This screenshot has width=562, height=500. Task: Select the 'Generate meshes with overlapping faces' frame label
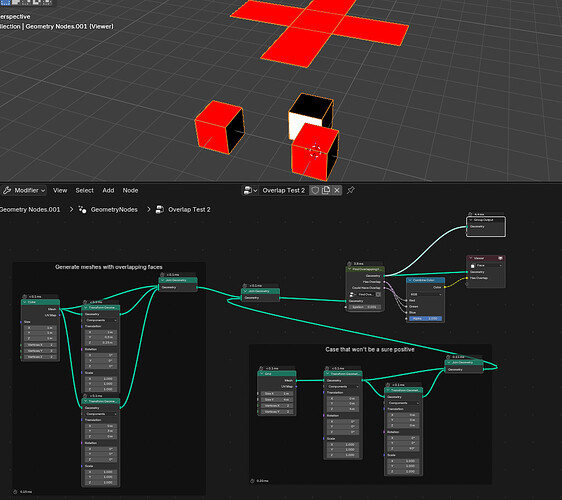tap(109, 267)
